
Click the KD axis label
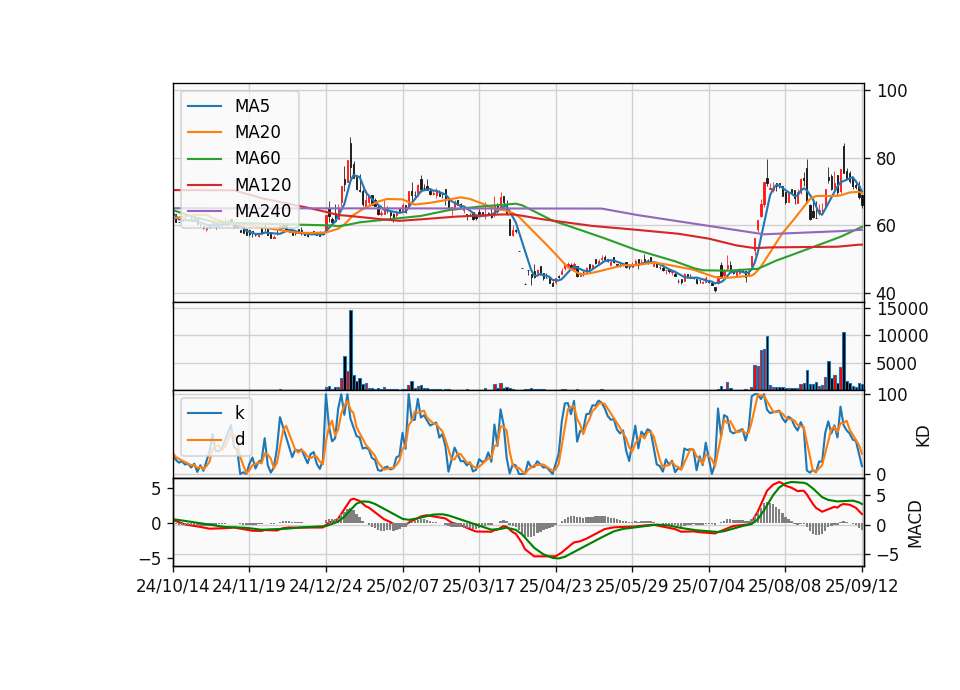pyautogui.click(x=923, y=437)
